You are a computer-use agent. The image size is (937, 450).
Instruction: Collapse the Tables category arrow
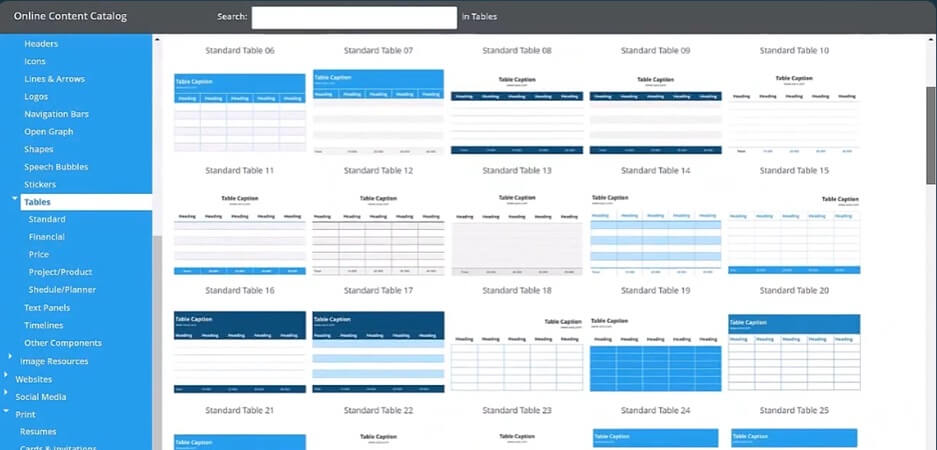pos(14,198)
